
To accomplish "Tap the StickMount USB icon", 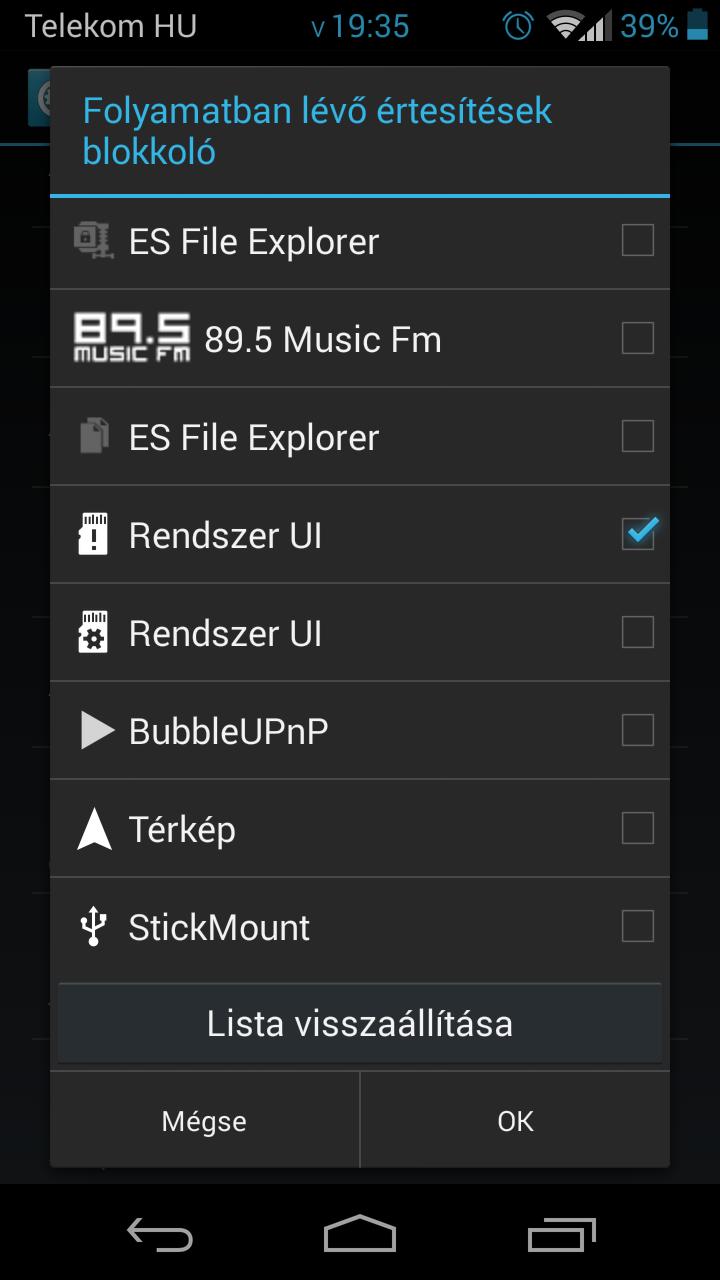I will coord(93,926).
